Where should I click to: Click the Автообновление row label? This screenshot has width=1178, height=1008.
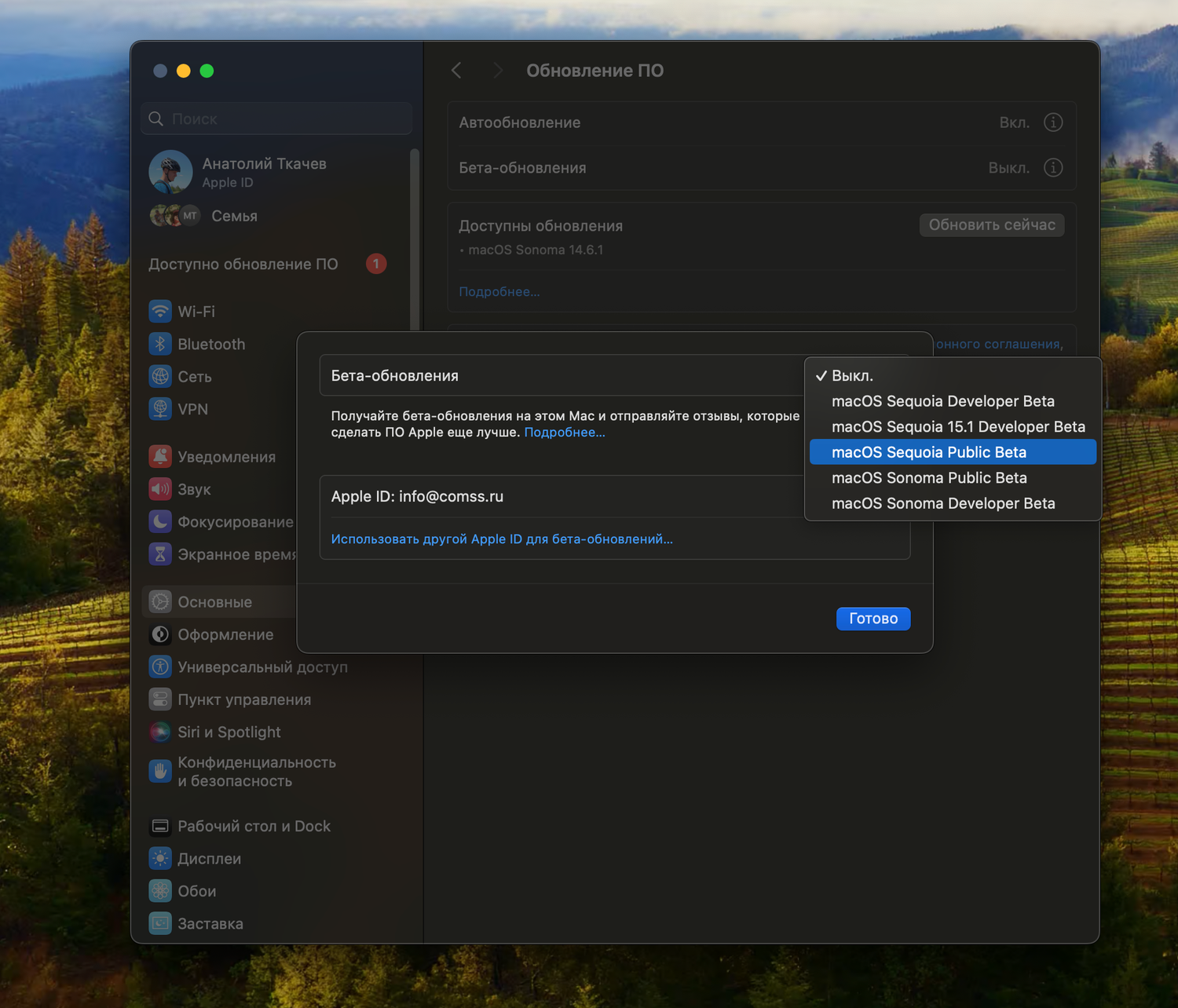520,123
